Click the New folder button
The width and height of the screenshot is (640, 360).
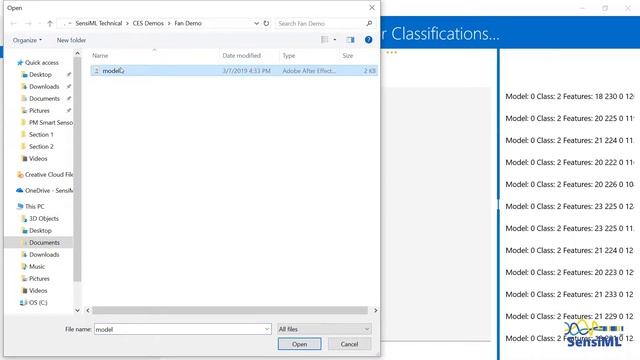[71, 40]
